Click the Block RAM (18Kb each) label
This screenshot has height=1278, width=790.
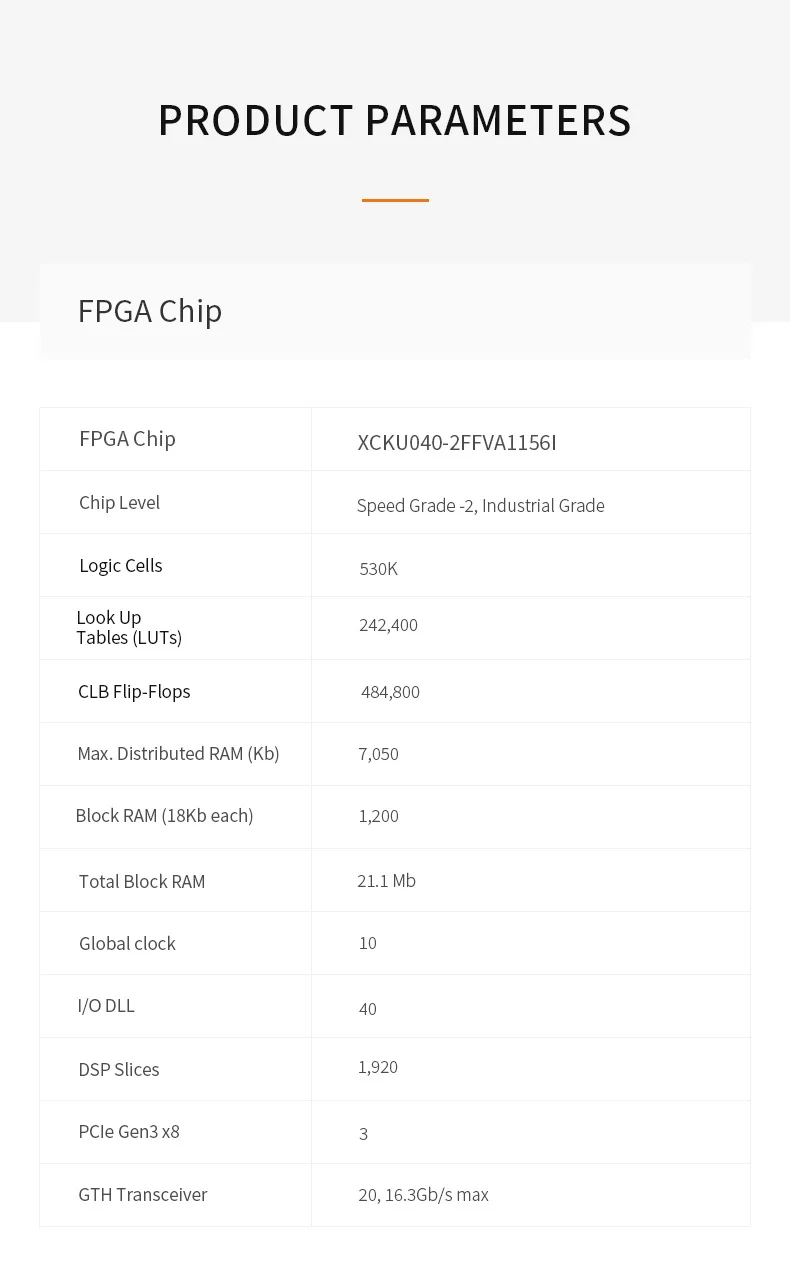(164, 815)
